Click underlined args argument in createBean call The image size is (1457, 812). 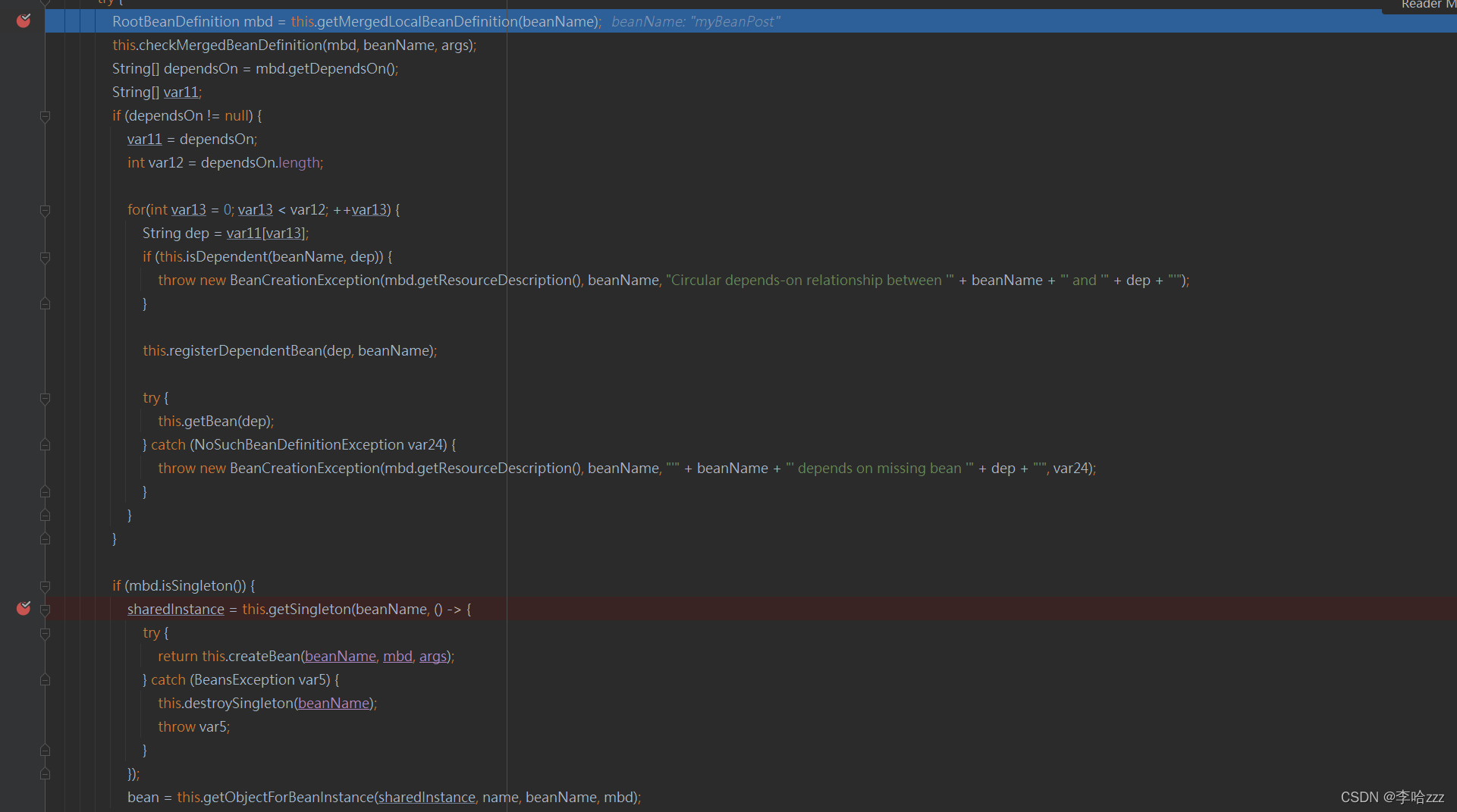(x=433, y=656)
